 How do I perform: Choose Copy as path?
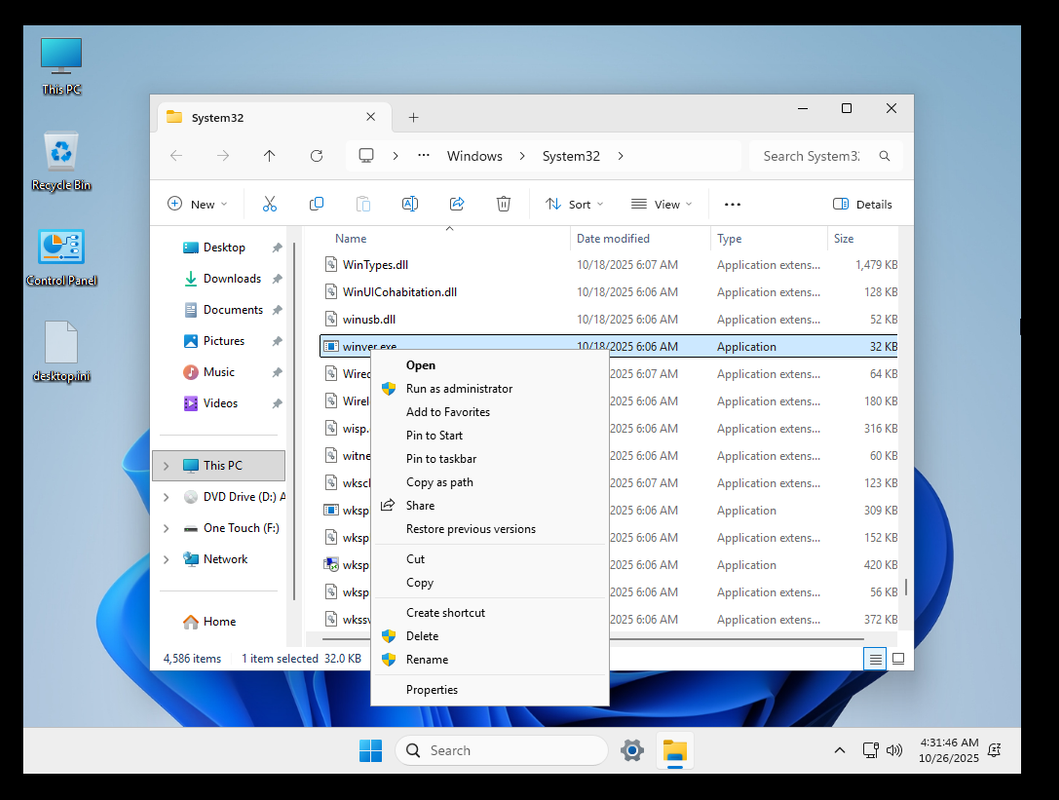[490, 482]
